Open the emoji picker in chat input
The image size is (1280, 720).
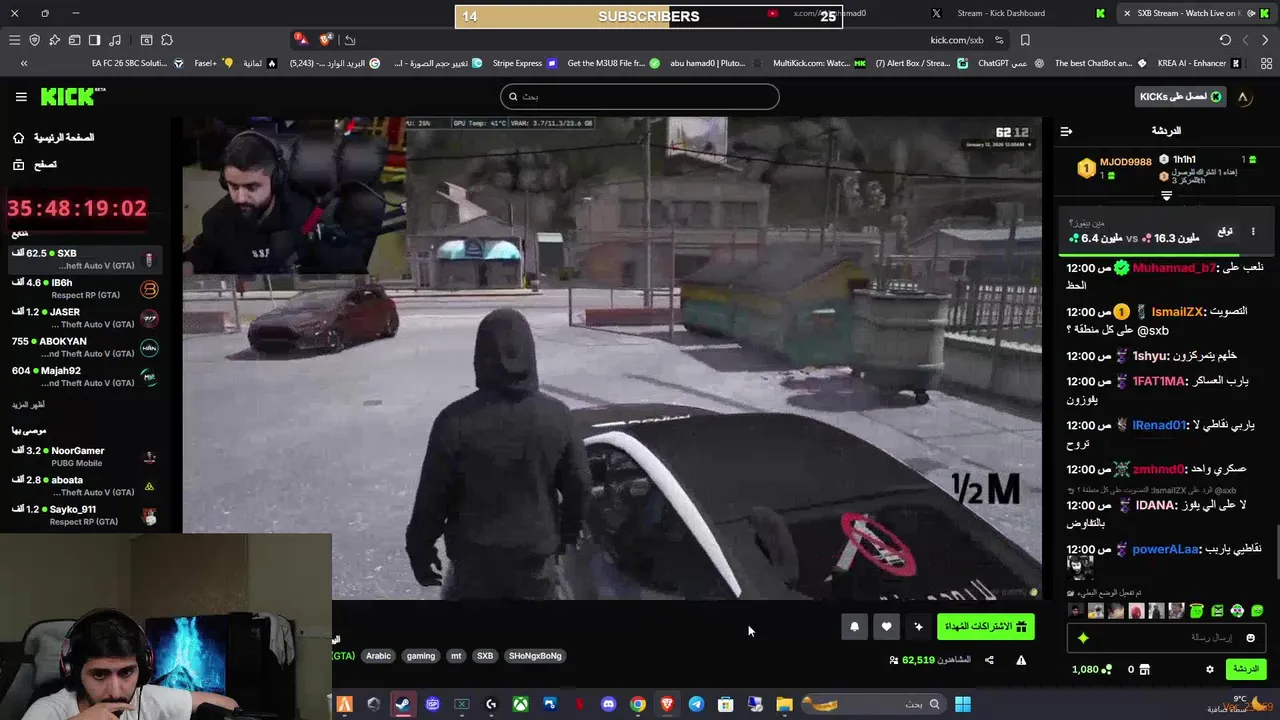pyautogui.click(x=1250, y=638)
